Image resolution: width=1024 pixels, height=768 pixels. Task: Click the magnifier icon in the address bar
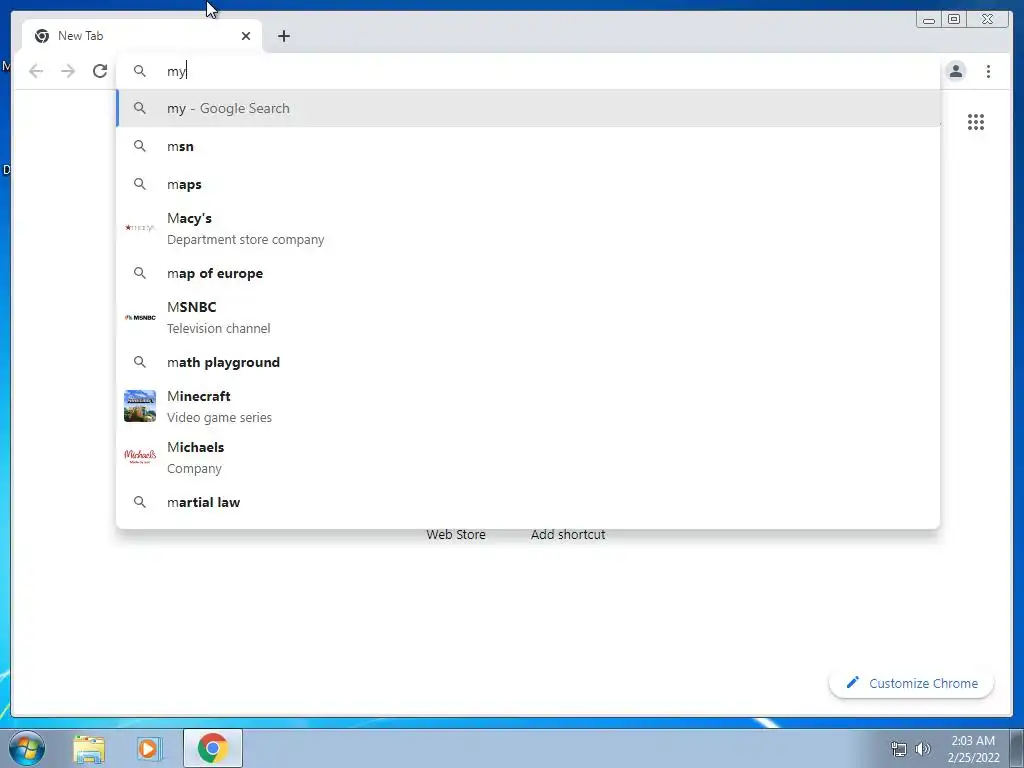(x=140, y=71)
